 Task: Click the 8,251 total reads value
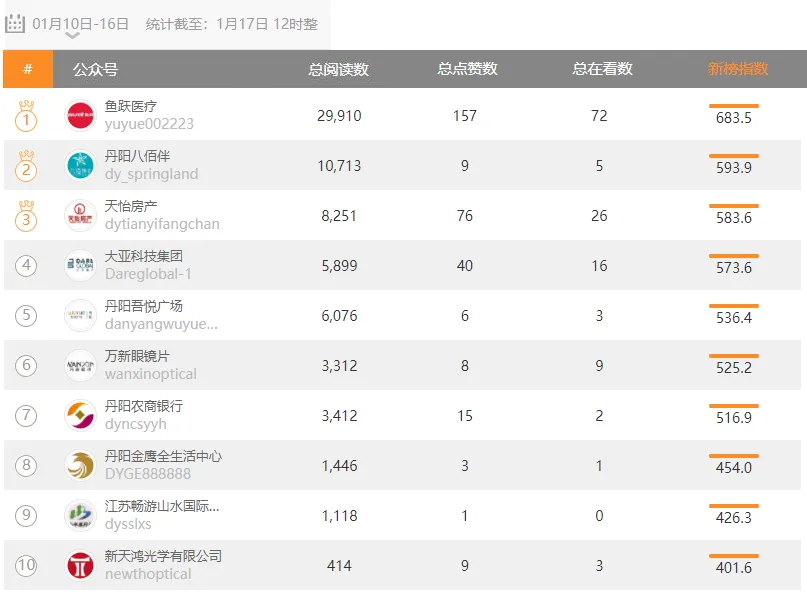(339, 216)
